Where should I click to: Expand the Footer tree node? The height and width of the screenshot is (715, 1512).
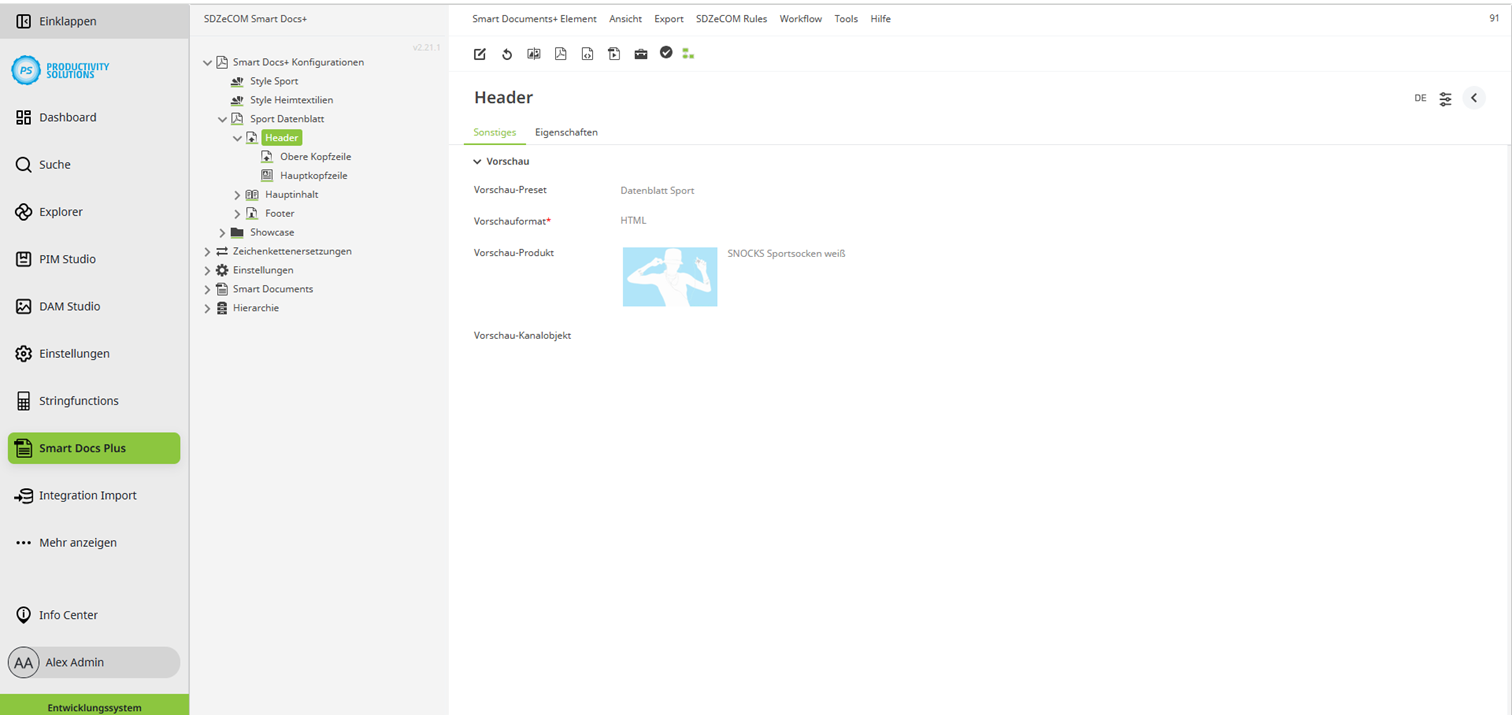(237, 214)
